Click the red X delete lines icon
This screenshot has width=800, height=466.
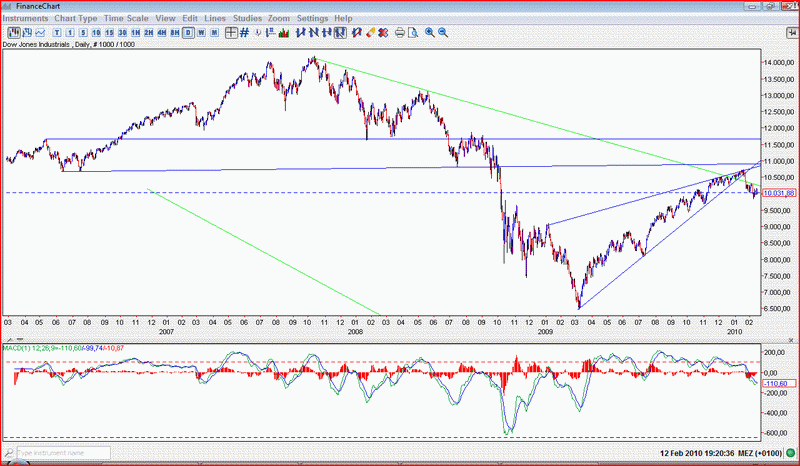tap(383, 33)
